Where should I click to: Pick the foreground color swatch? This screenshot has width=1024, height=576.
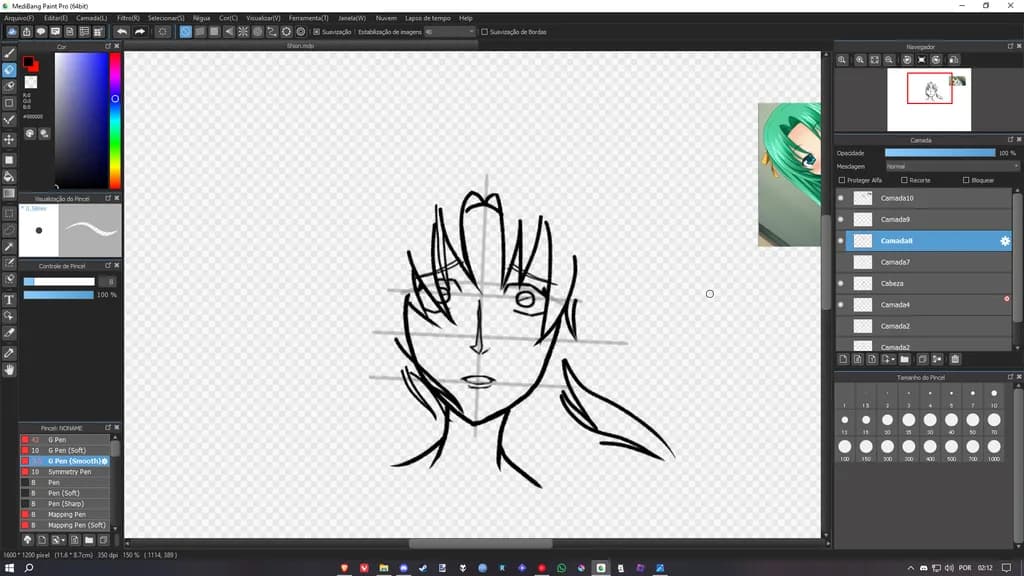(28, 62)
